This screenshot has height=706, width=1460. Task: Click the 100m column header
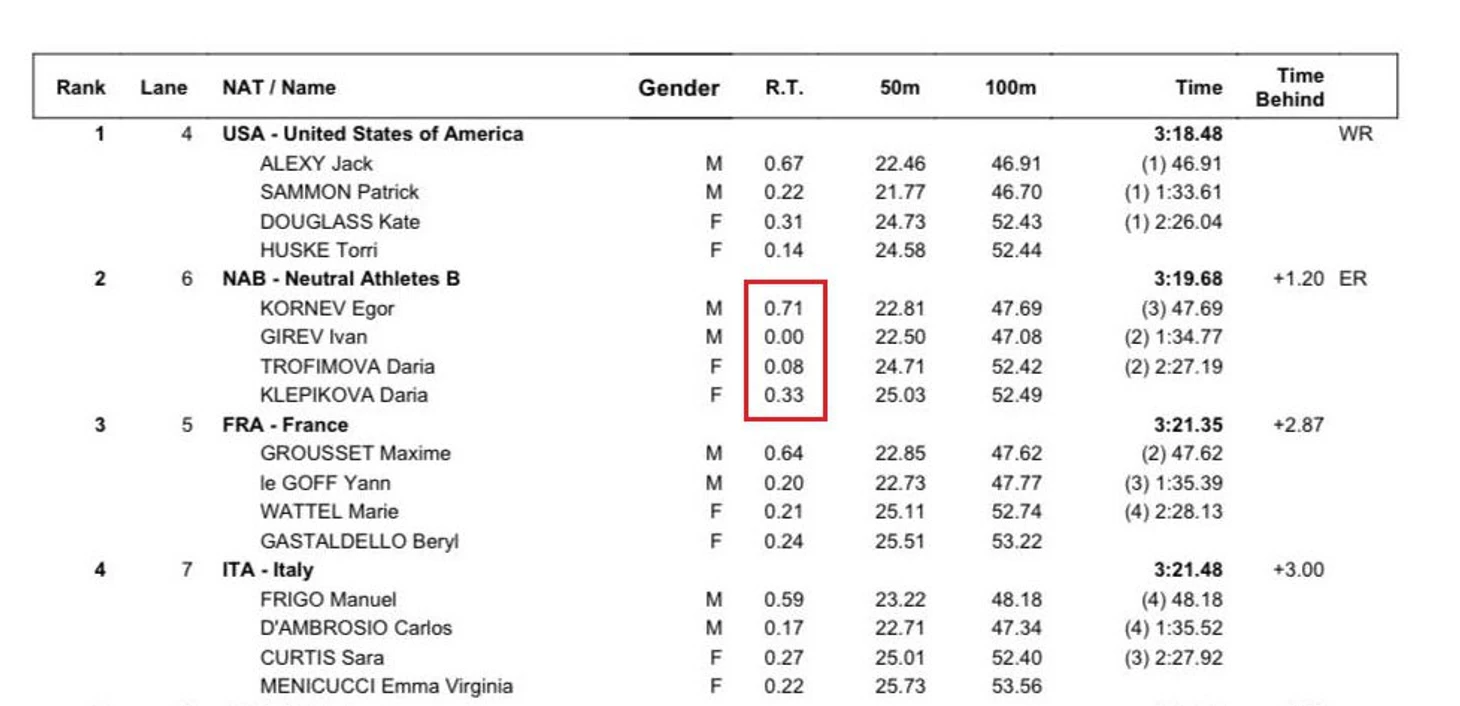(x=1010, y=88)
